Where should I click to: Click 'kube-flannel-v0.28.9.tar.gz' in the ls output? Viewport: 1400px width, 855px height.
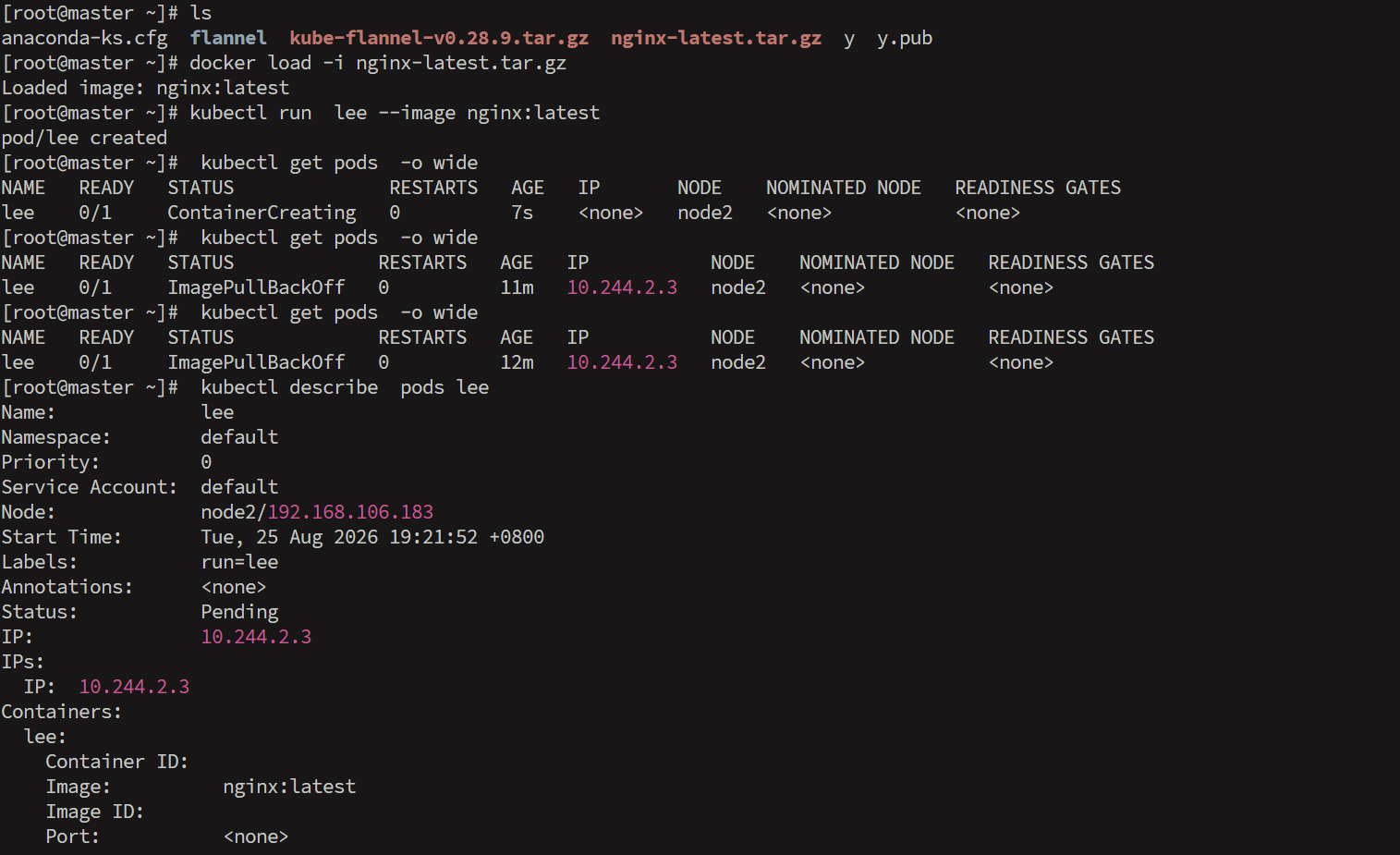[x=439, y=38]
